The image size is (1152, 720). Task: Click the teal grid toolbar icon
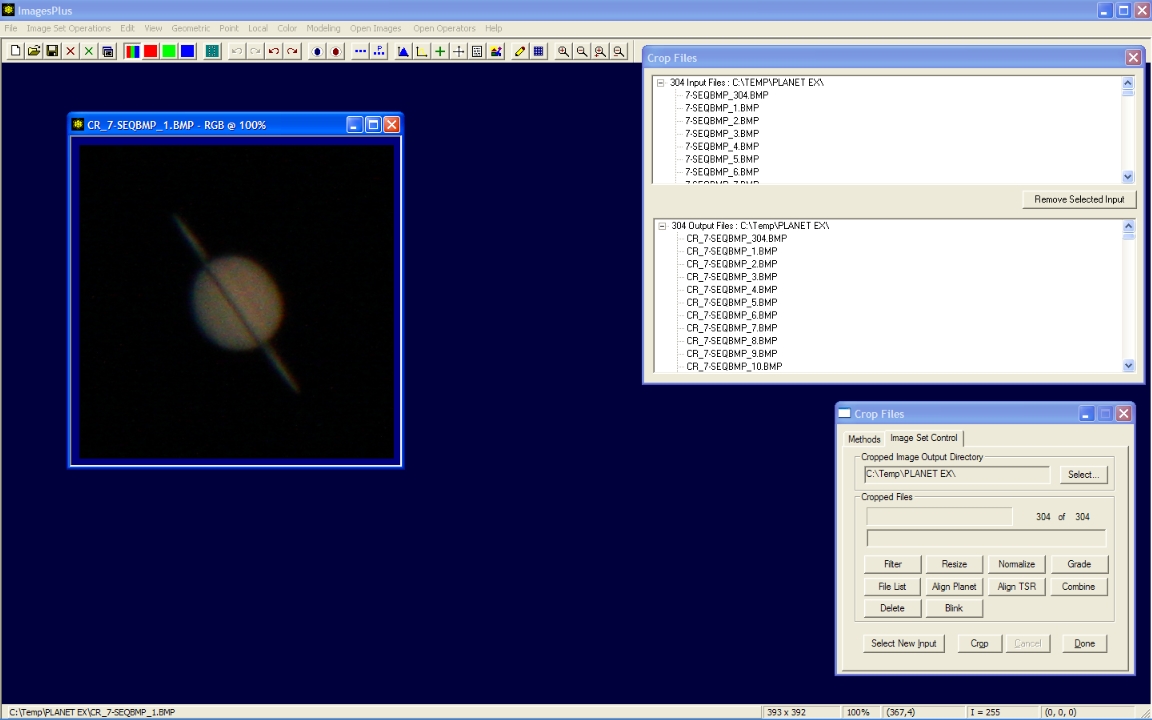coord(212,51)
